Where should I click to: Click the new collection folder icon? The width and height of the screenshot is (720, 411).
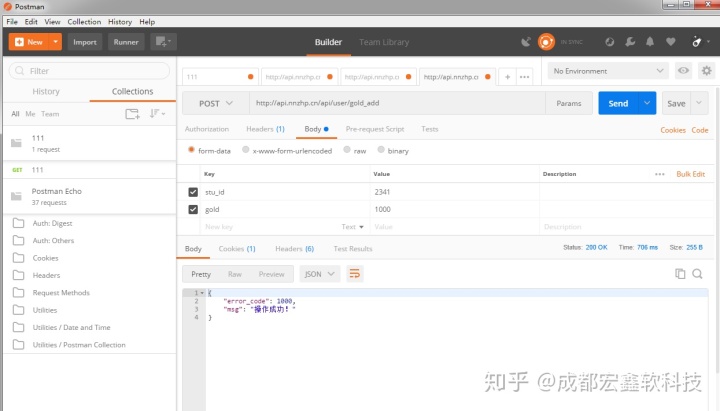click(x=132, y=114)
